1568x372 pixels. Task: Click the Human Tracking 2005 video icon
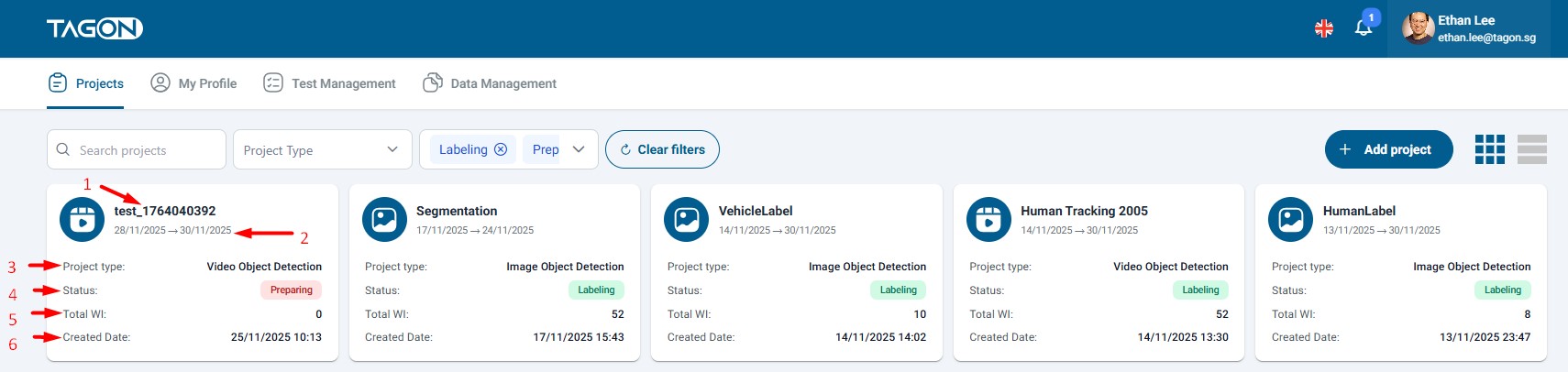[988, 220]
